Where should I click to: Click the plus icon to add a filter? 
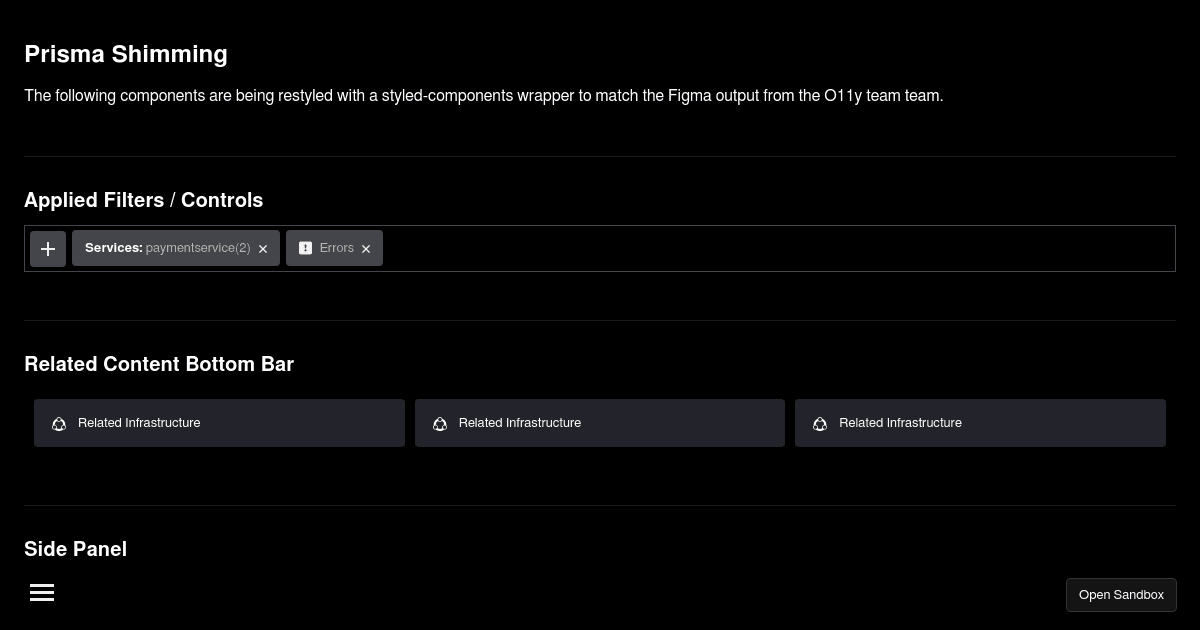coord(48,249)
